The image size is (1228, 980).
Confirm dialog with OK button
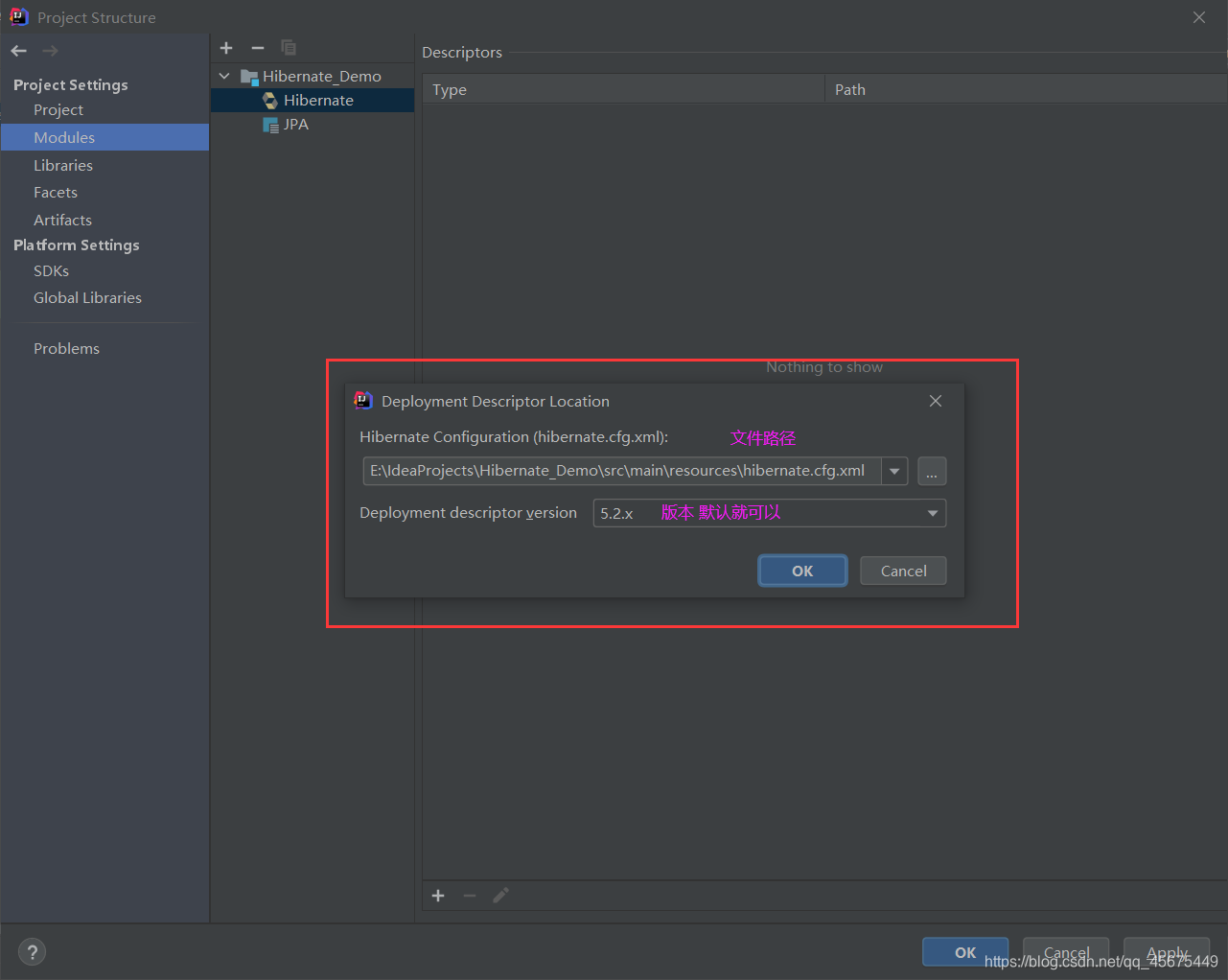[802, 571]
